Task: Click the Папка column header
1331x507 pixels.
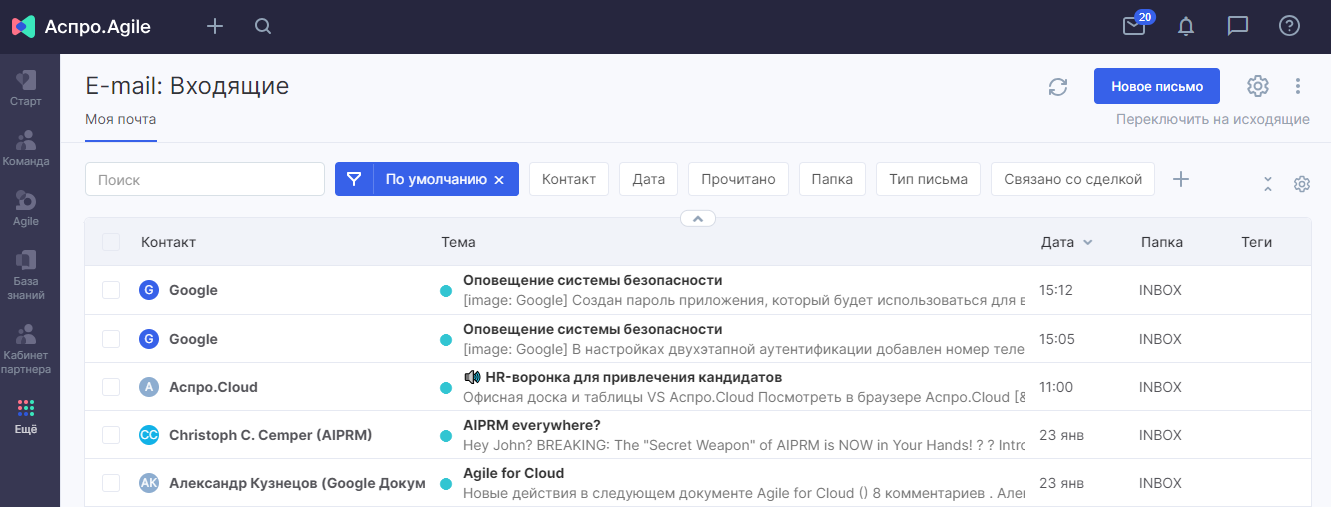Action: [x=1162, y=242]
